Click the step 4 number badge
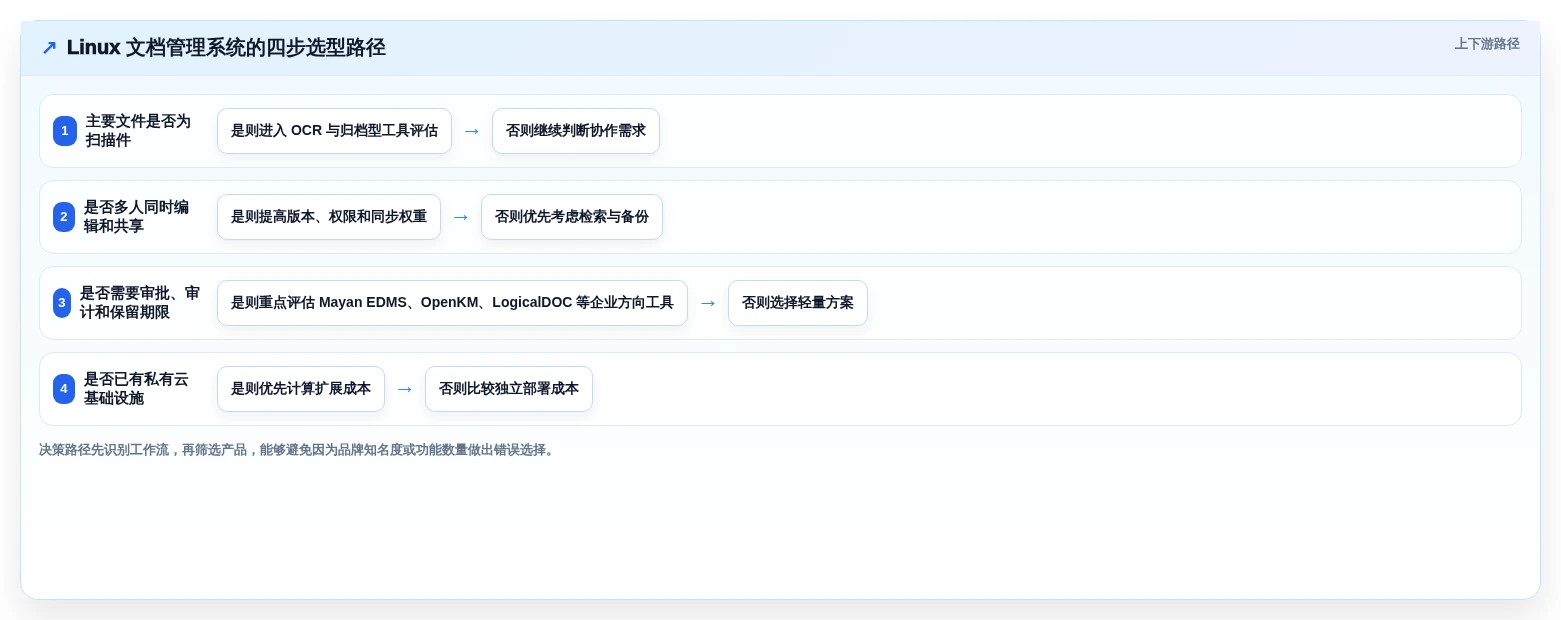The image size is (1561, 620). click(64, 389)
